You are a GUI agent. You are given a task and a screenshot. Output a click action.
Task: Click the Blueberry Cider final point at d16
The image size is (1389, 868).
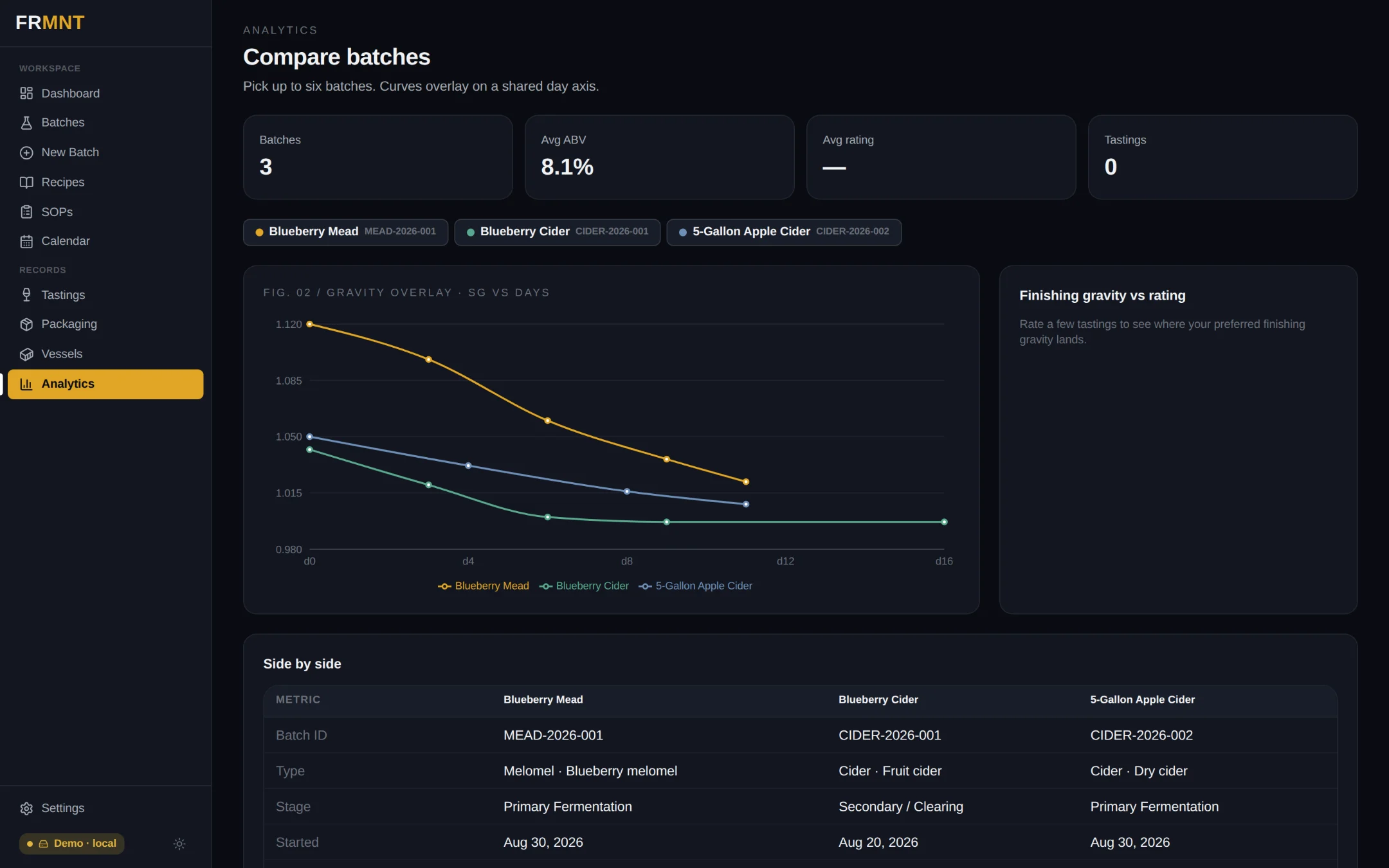pos(944,522)
